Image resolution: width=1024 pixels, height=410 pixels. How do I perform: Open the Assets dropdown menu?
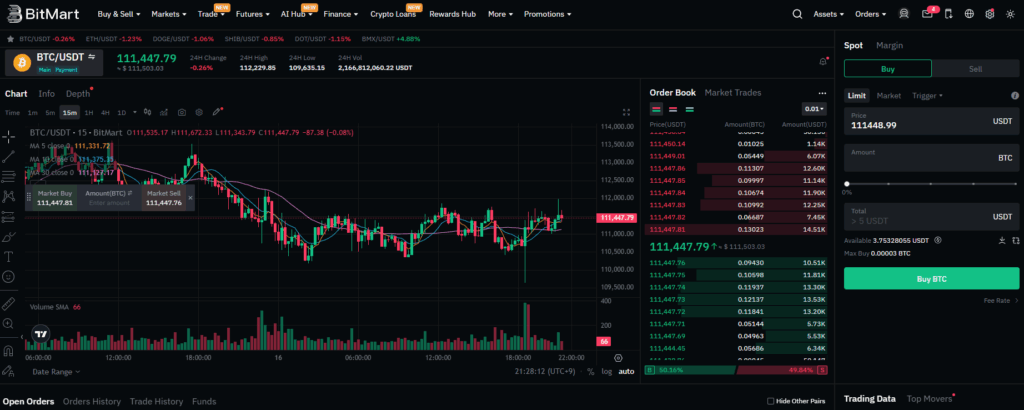(x=828, y=15)
